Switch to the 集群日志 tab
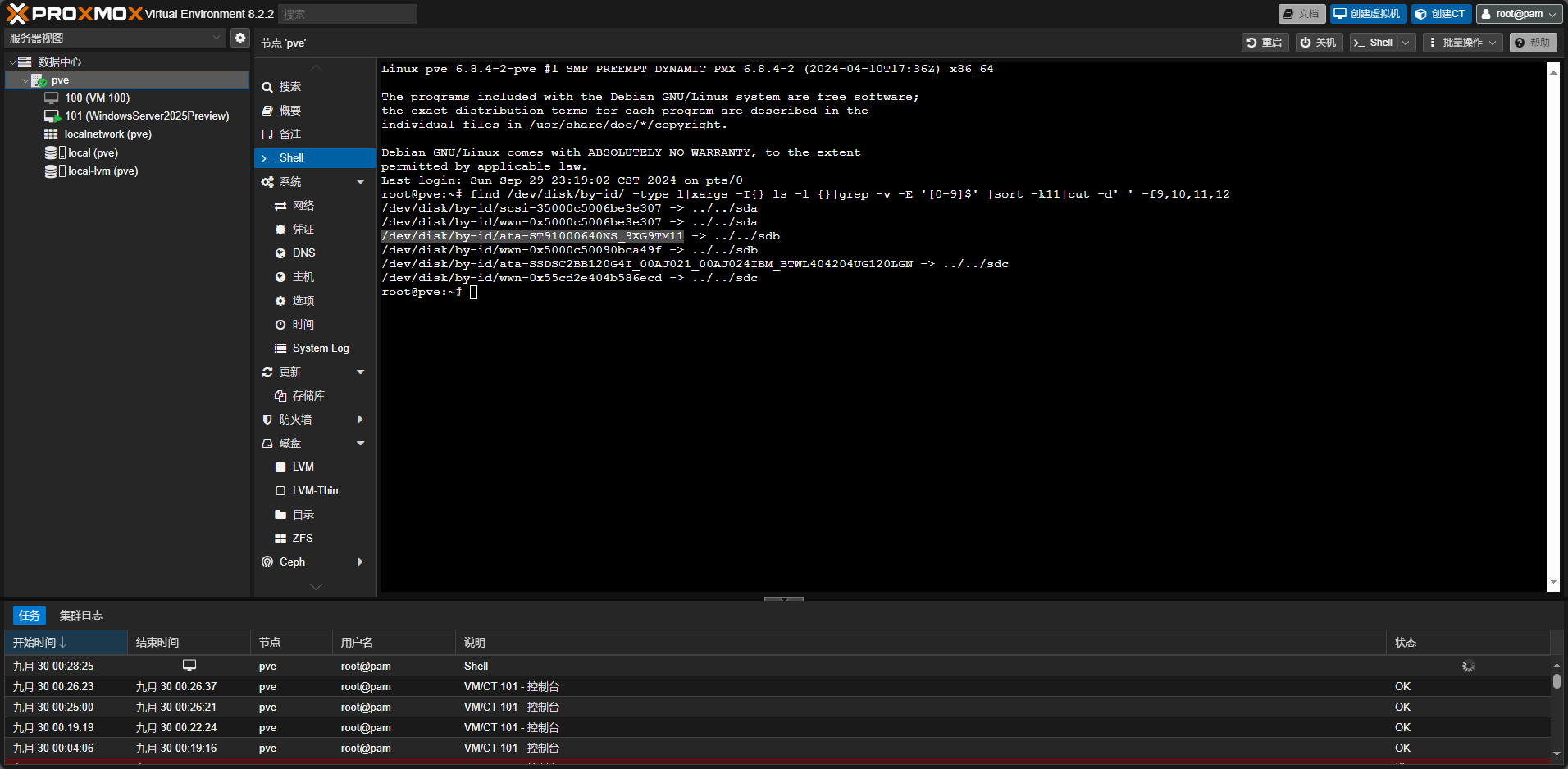This screenshot has height=769, width=1568. [80, 616]
